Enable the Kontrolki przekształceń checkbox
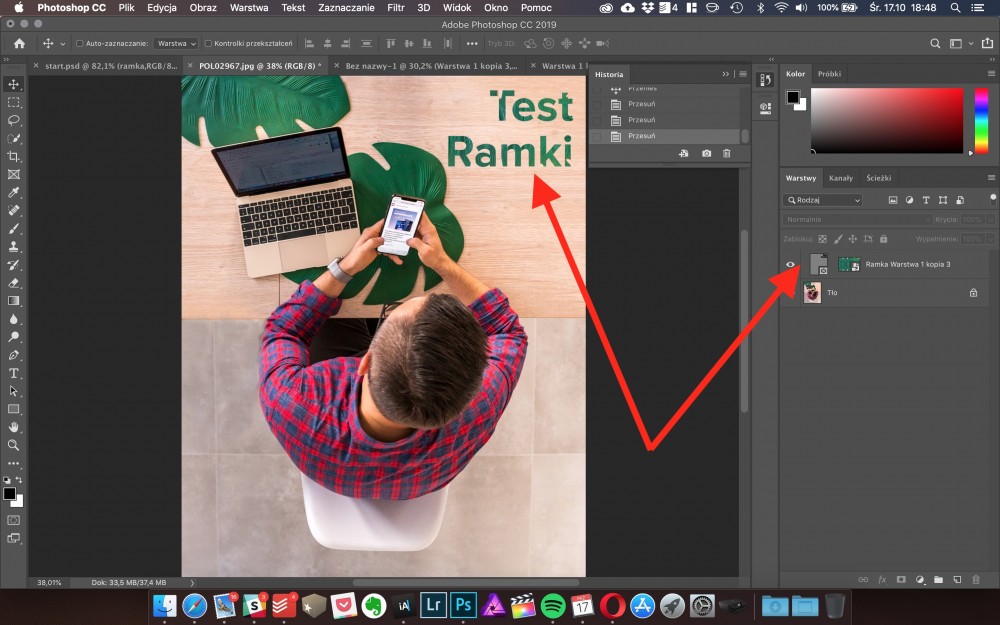Viewport: 1000px width, 625px height. (x=208, y=43)
